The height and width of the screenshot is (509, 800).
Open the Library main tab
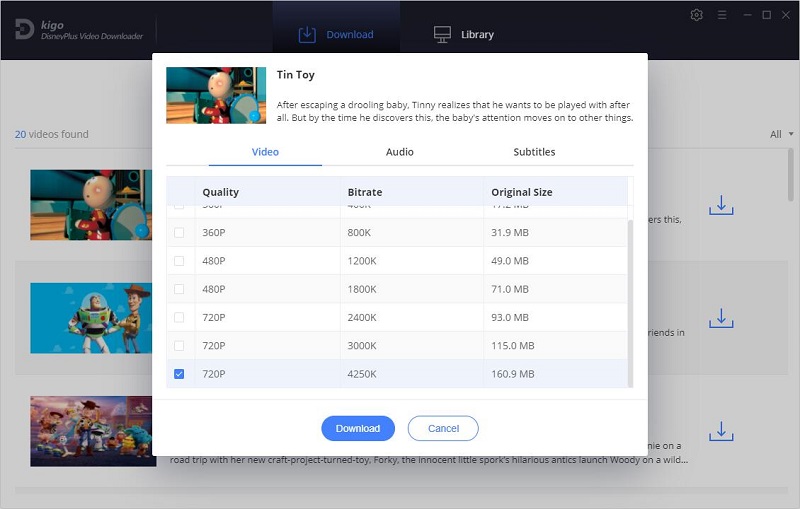pyautogui.click(x=463, y=34)
